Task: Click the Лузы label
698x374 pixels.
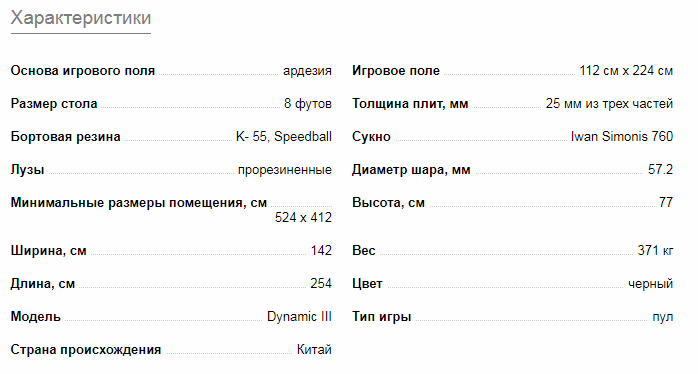Action: point(28,170)
